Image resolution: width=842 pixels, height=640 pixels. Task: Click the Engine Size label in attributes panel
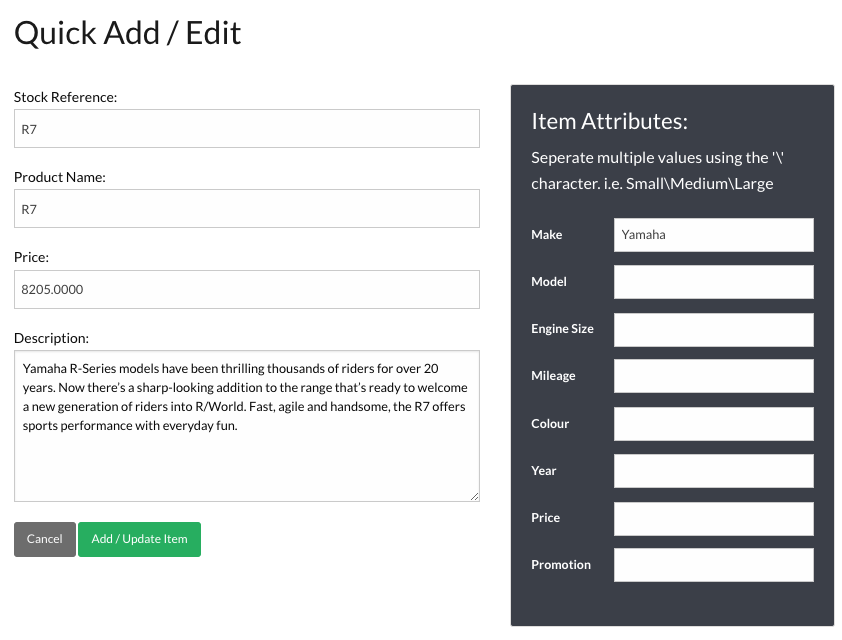562,329
